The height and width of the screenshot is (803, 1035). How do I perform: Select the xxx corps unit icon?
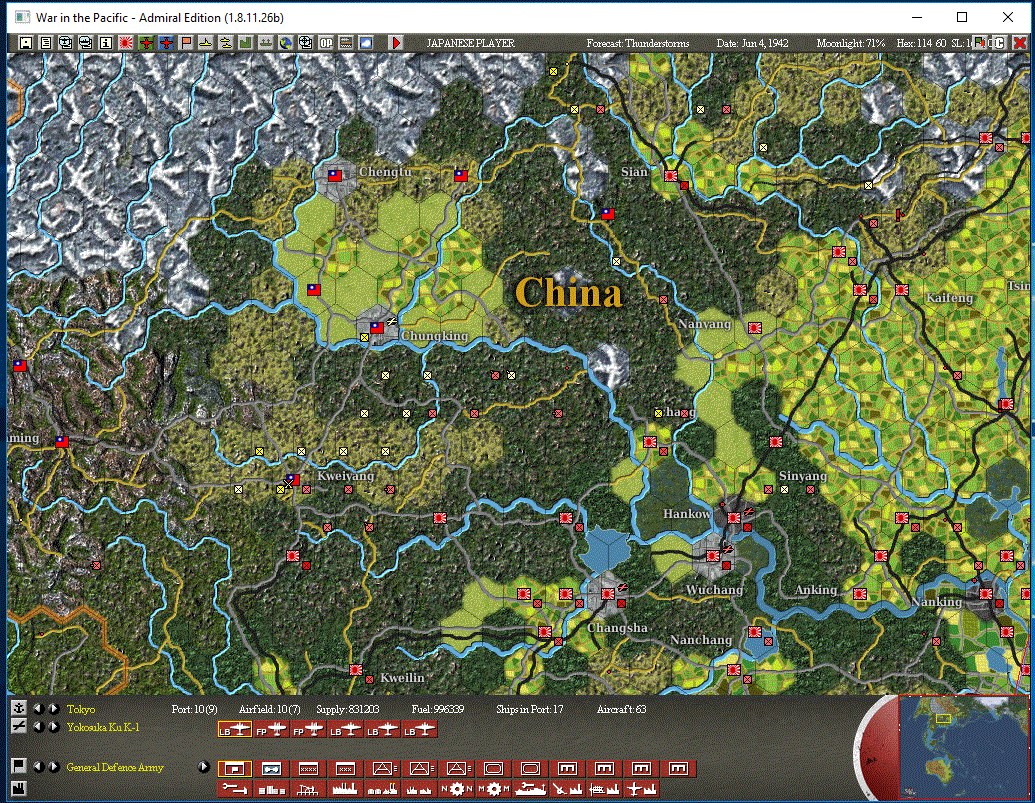345,769
